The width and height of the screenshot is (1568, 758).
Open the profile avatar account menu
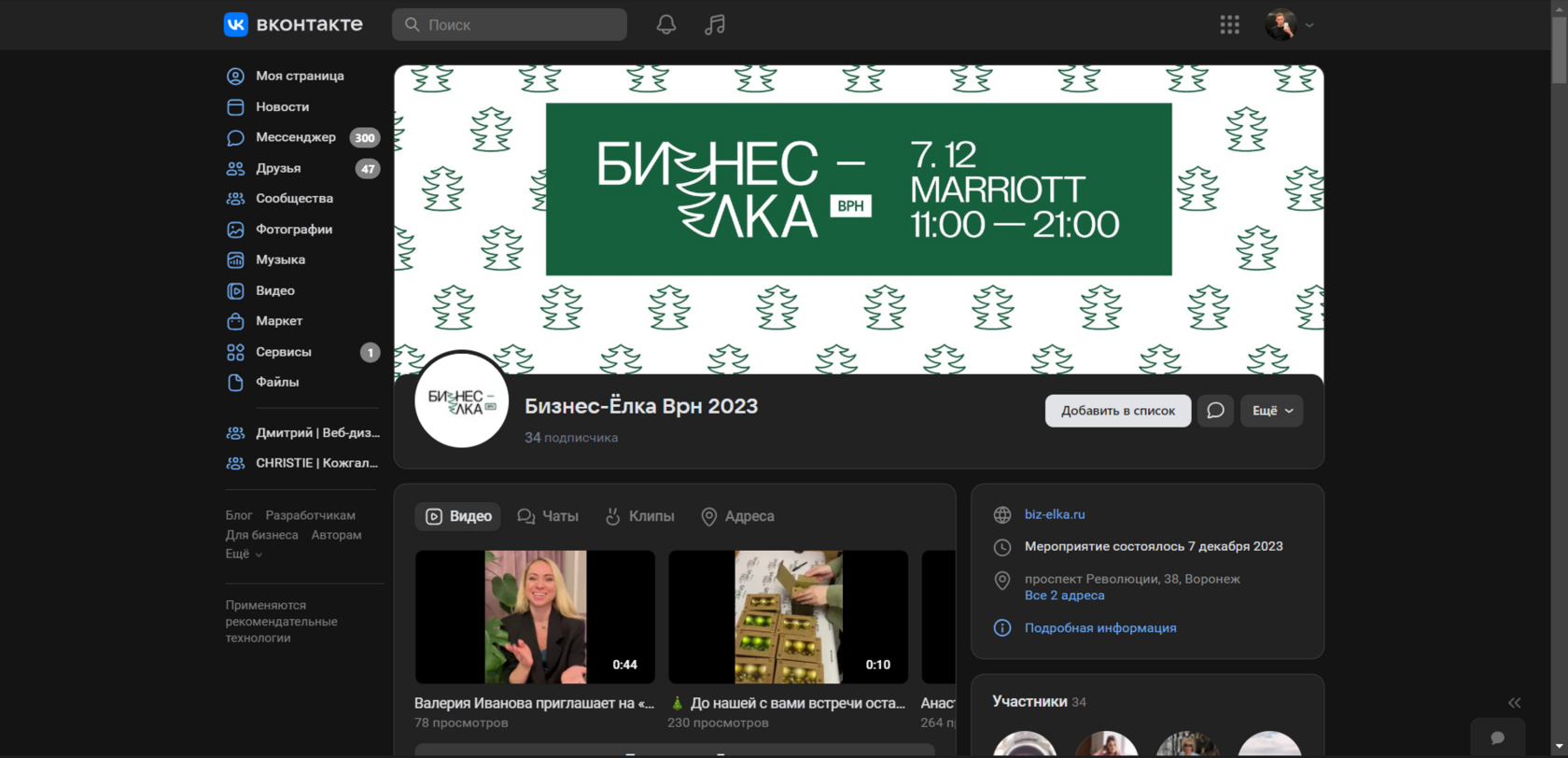pos(1290,24)
